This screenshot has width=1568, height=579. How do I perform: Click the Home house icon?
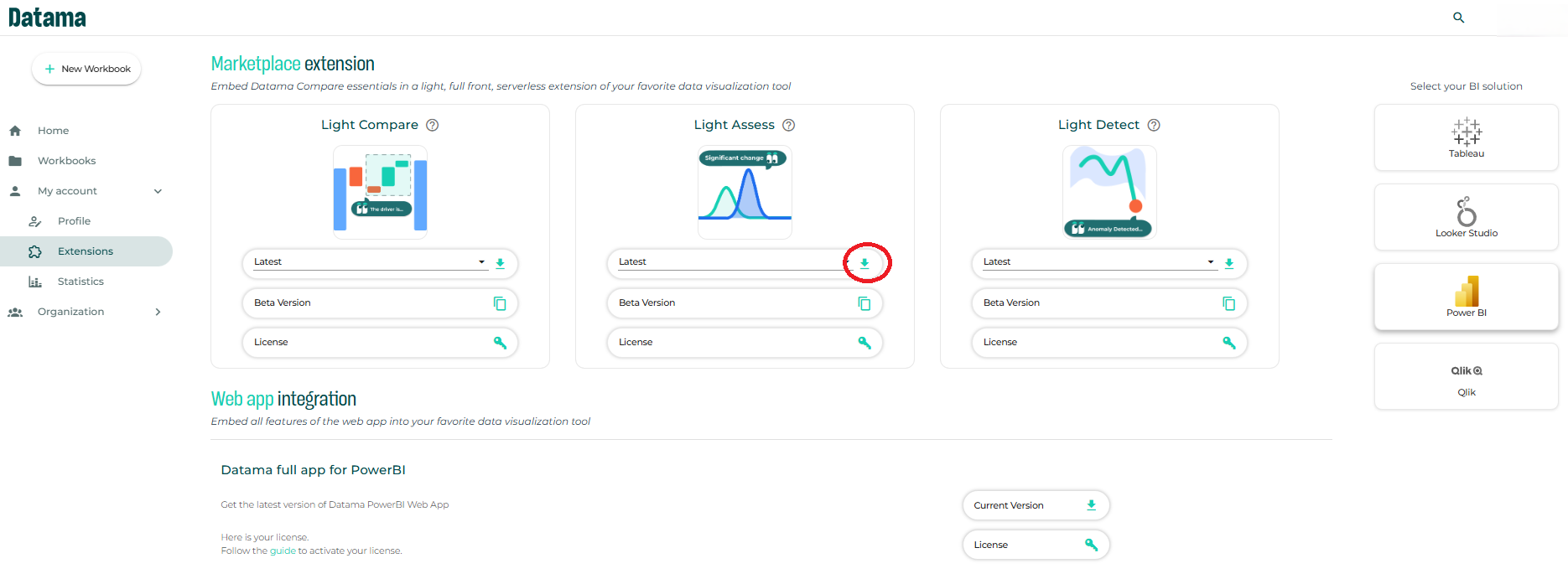point(15,131)
